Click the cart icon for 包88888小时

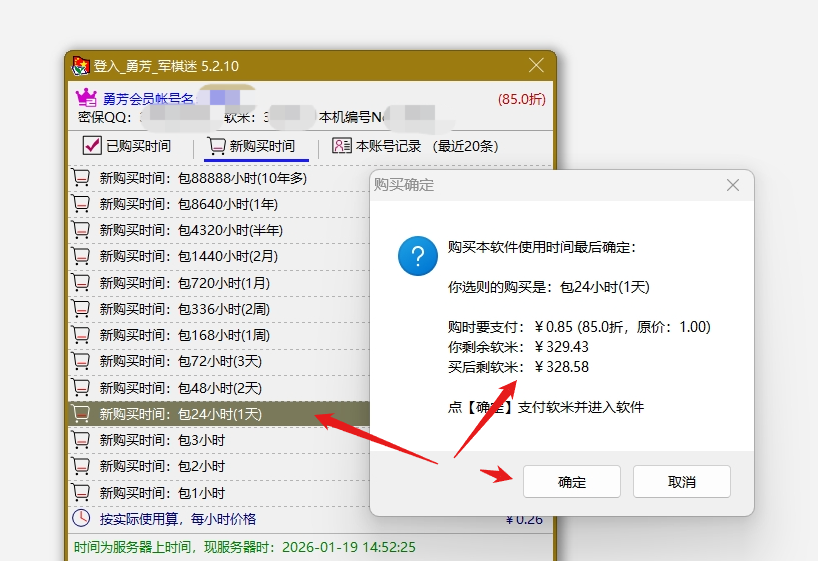81,178
